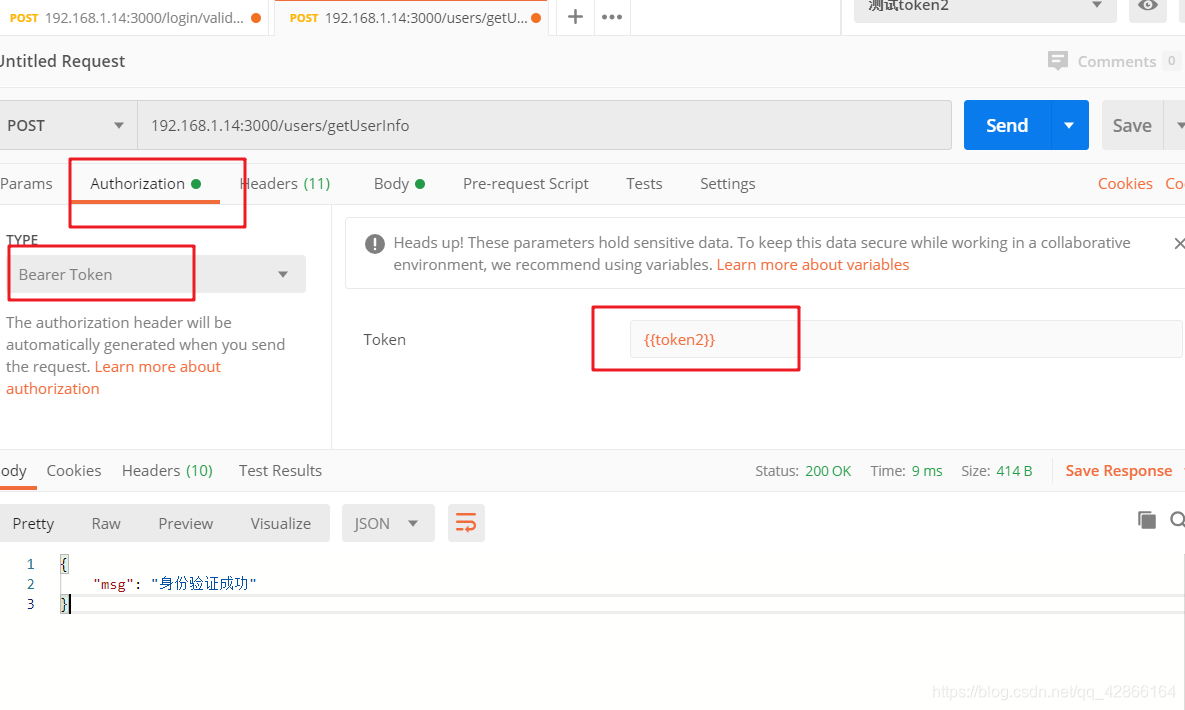Show the response Cookies tab
The image size is (1185, 710).
coord(74,470)
